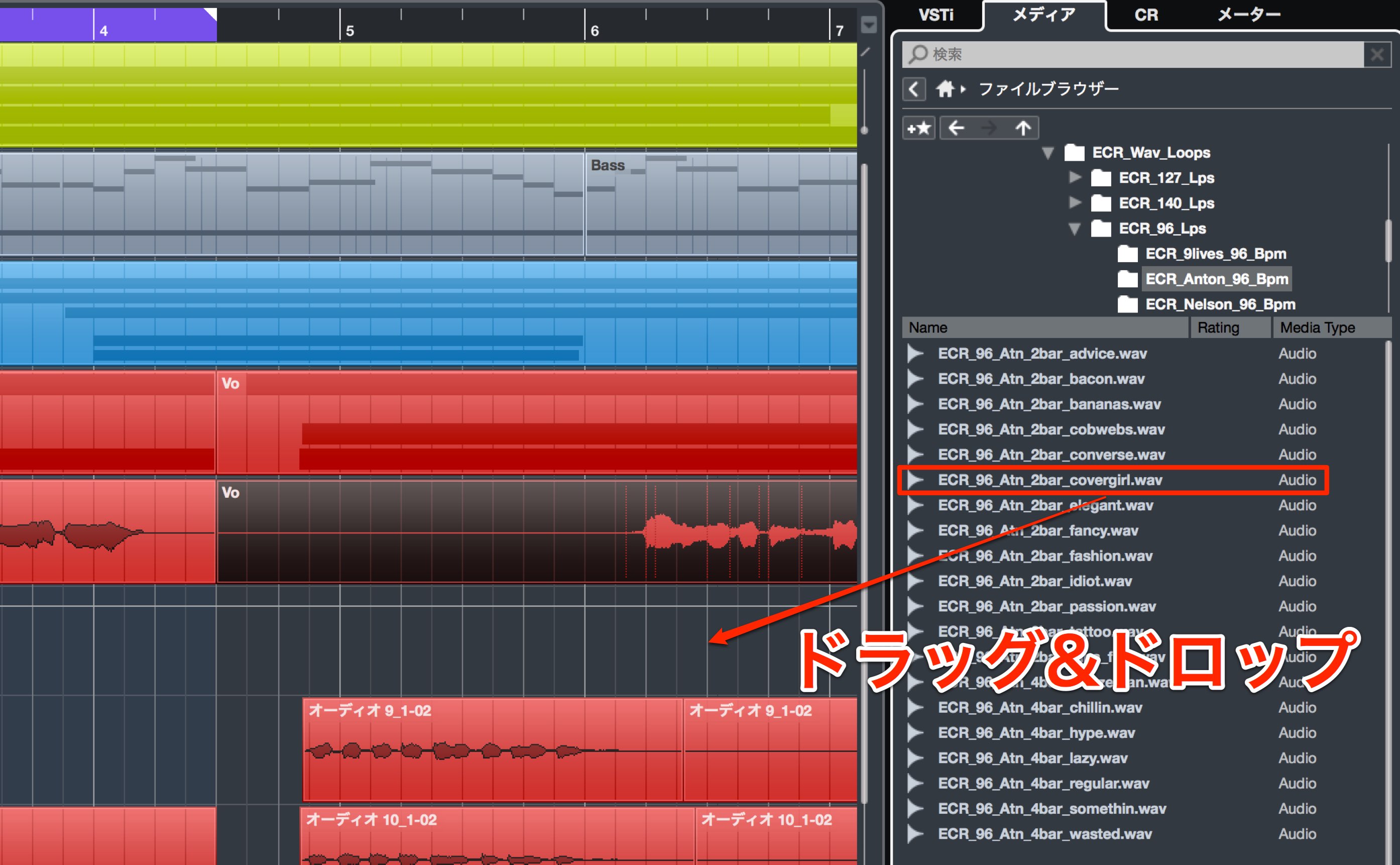
Task: Switch to the VSTi tab
Action: (x=936, y=15)
